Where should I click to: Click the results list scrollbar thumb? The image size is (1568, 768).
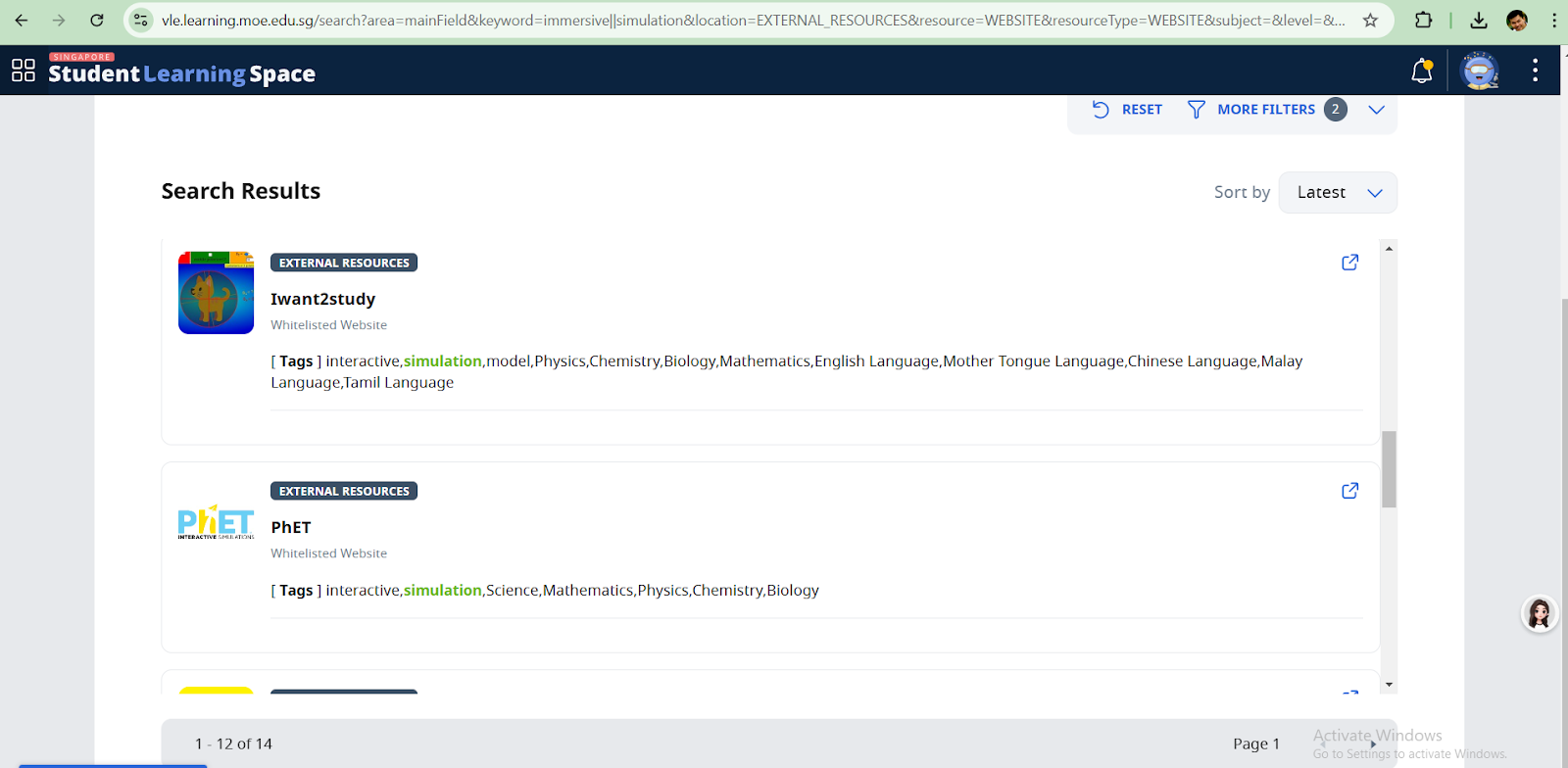point(1389,469)
